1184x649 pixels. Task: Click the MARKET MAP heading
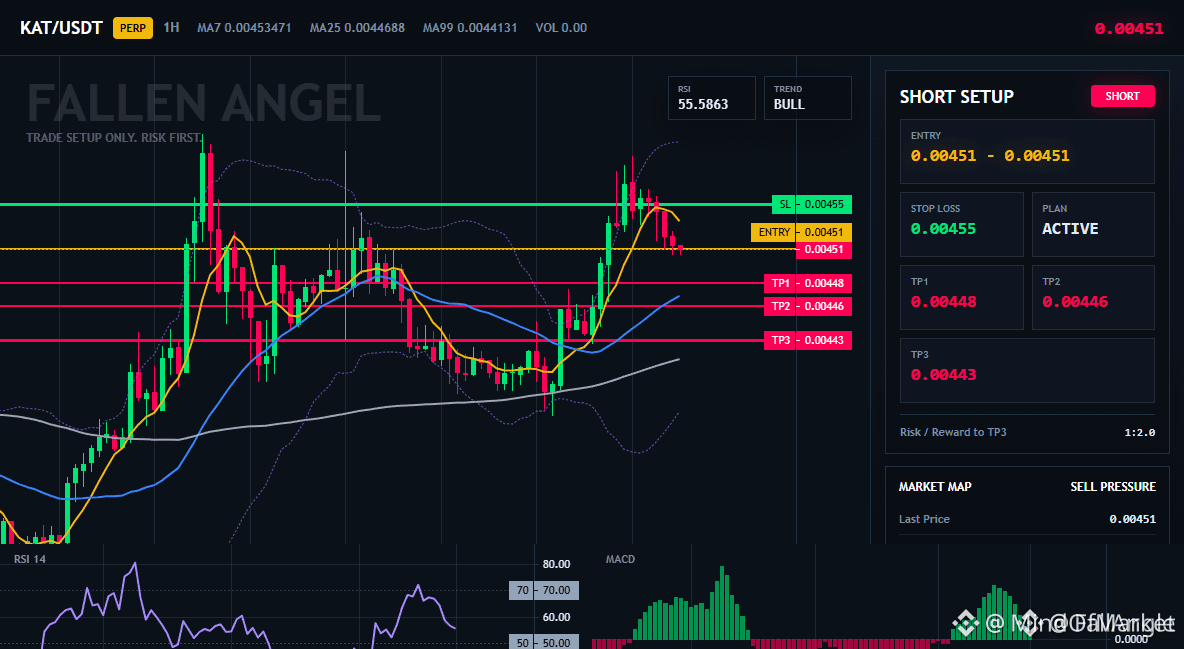(935, 487)
